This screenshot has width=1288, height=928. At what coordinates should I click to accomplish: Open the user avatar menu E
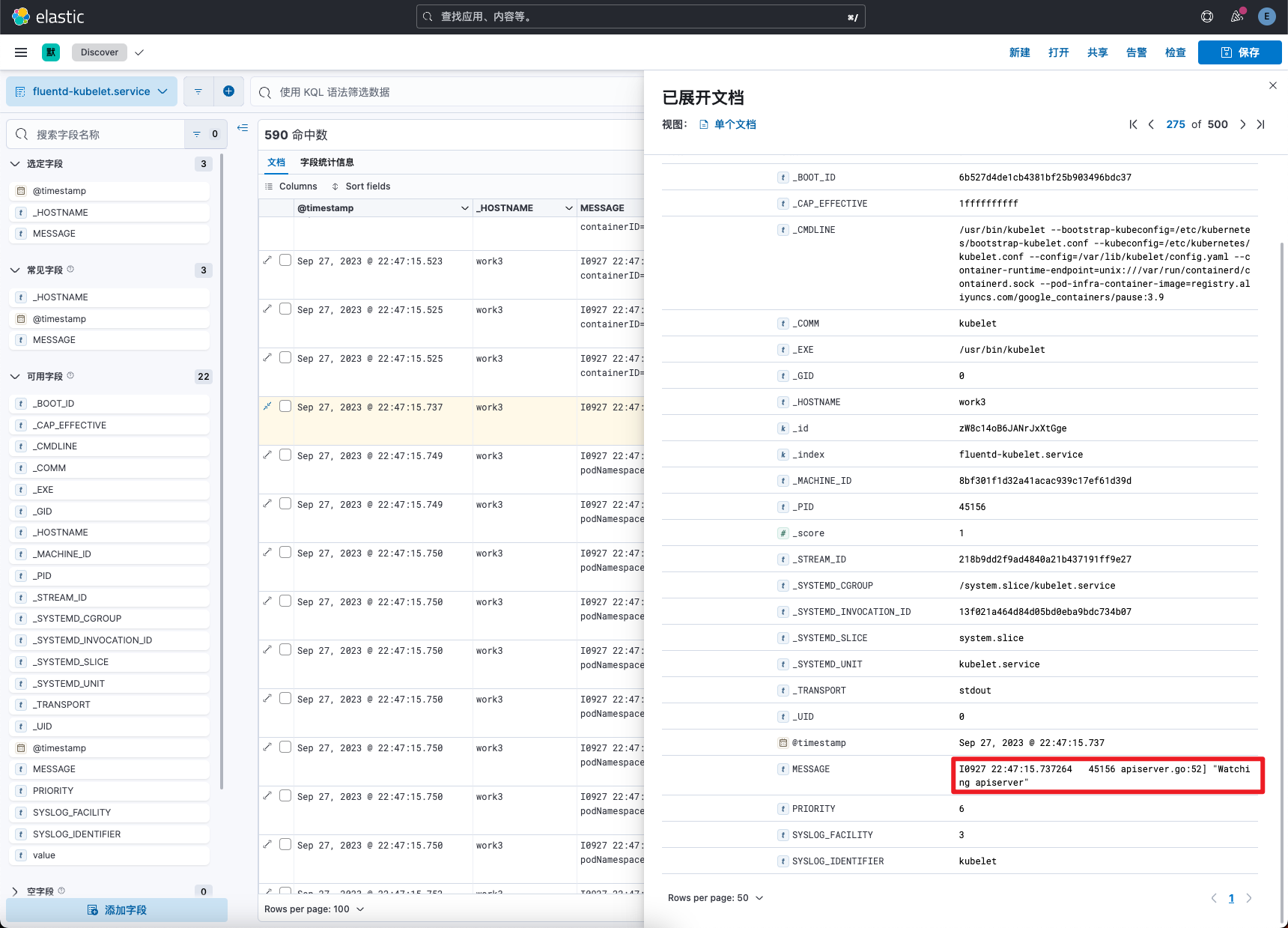[1267, 16]
